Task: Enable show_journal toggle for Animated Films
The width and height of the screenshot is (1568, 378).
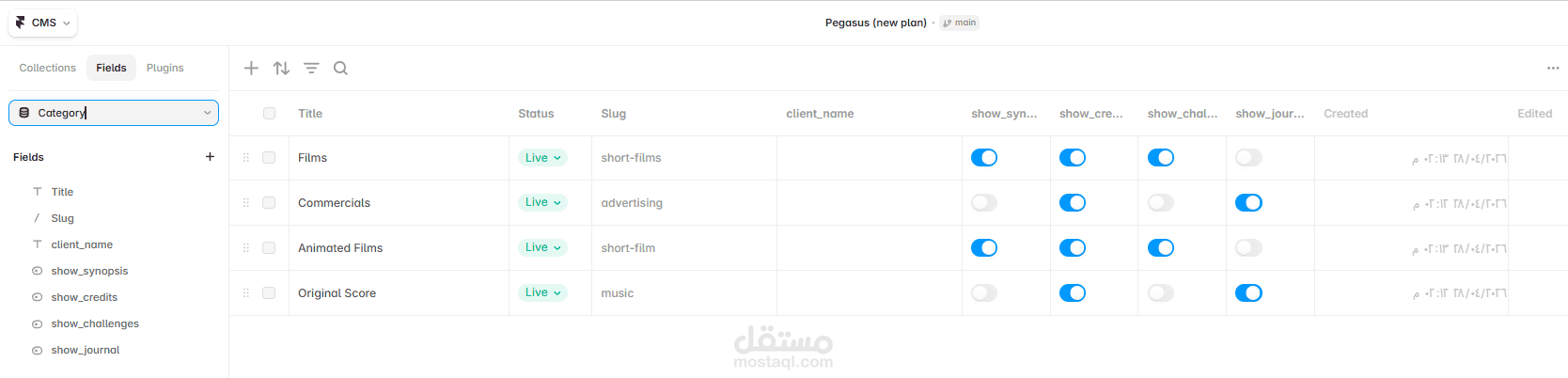Action: tap(1248, 248)
